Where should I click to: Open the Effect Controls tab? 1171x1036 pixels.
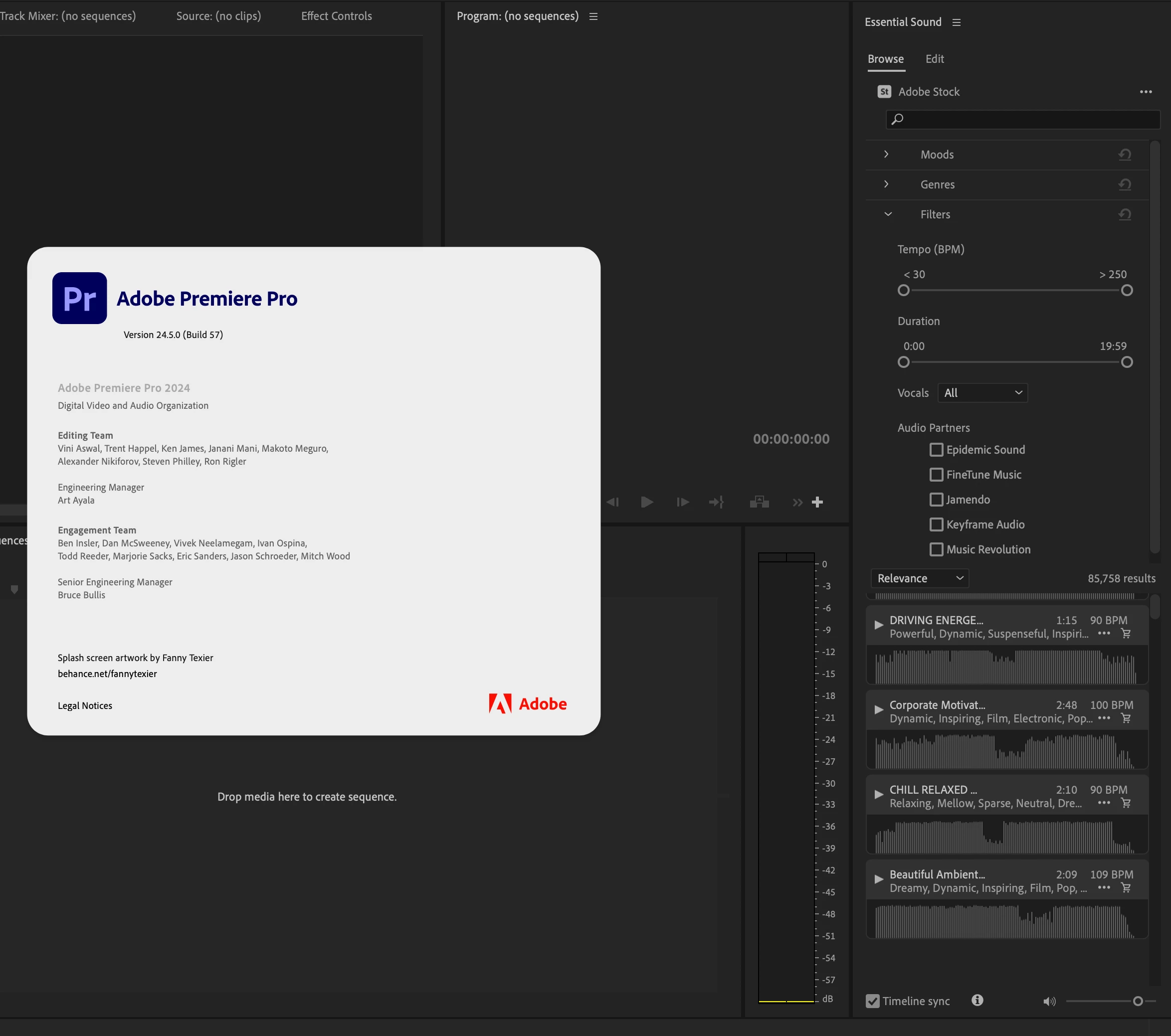336,16
